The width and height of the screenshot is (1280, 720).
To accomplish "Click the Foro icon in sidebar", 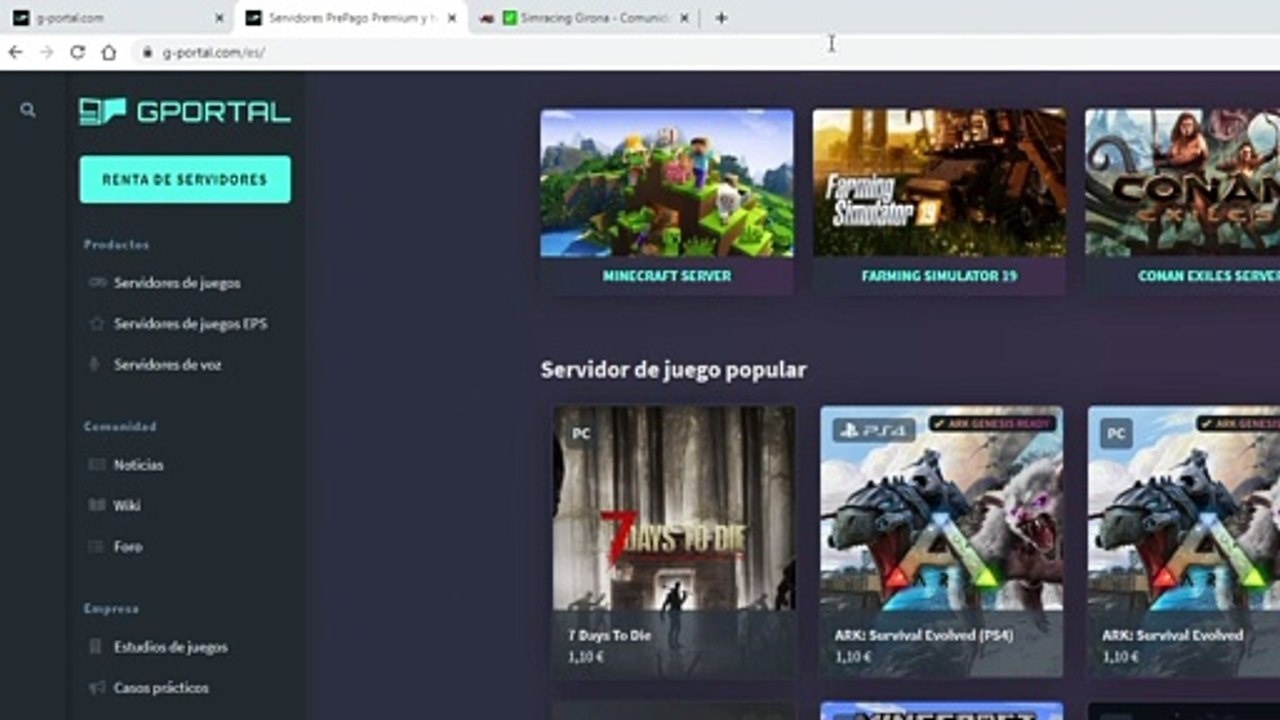I will [x=97, y=547].
